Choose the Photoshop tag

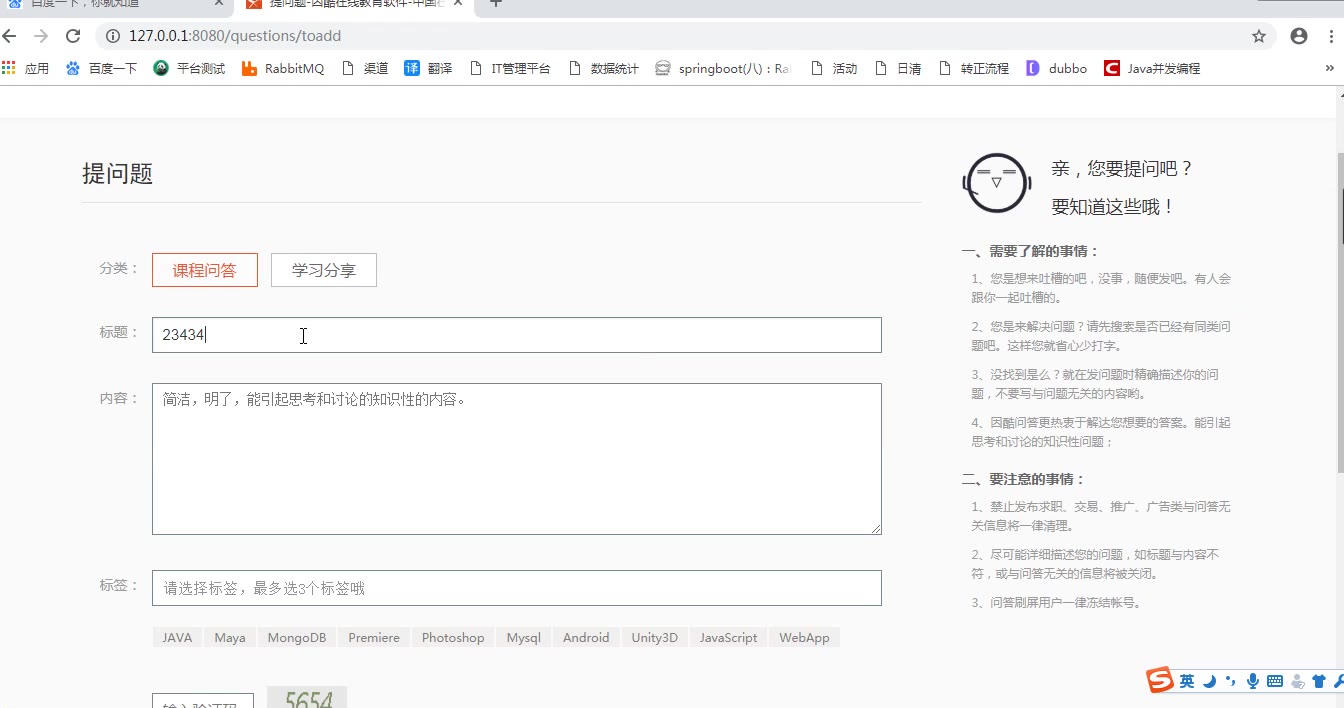click(453, 637)
